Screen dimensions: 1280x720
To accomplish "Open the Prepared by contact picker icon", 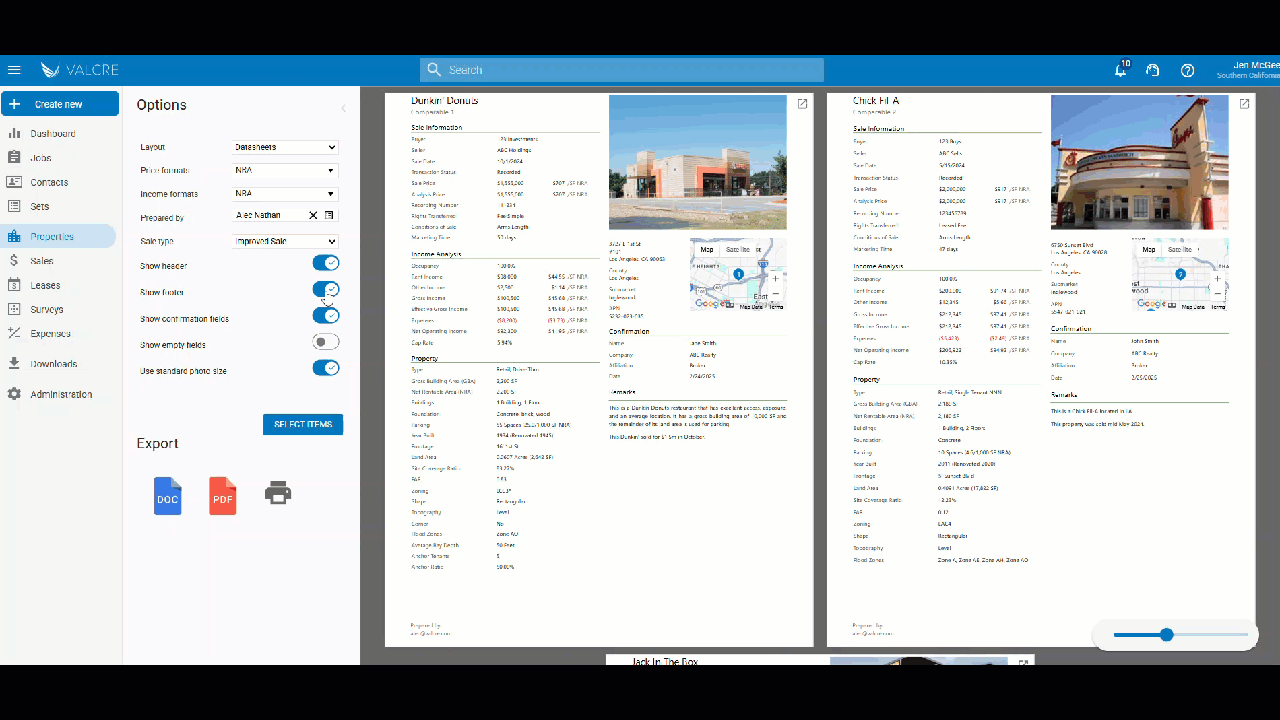I will click(330, 215).
